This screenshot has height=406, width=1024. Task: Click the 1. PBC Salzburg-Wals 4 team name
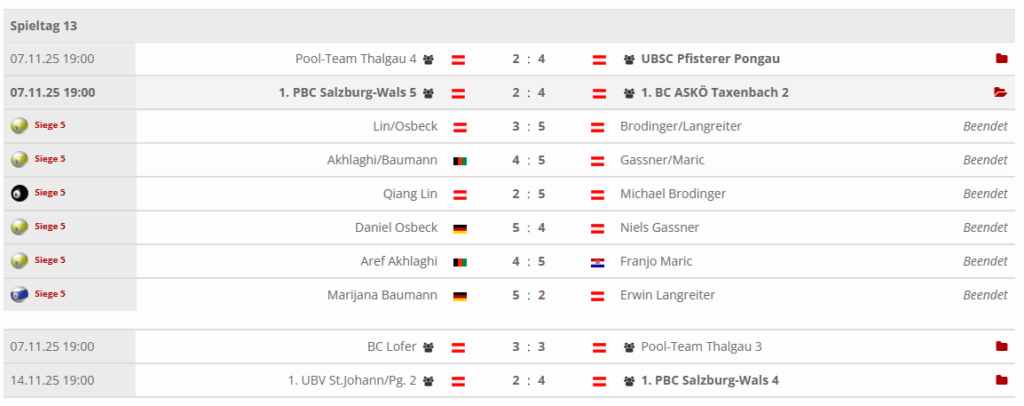click(710, 380)
